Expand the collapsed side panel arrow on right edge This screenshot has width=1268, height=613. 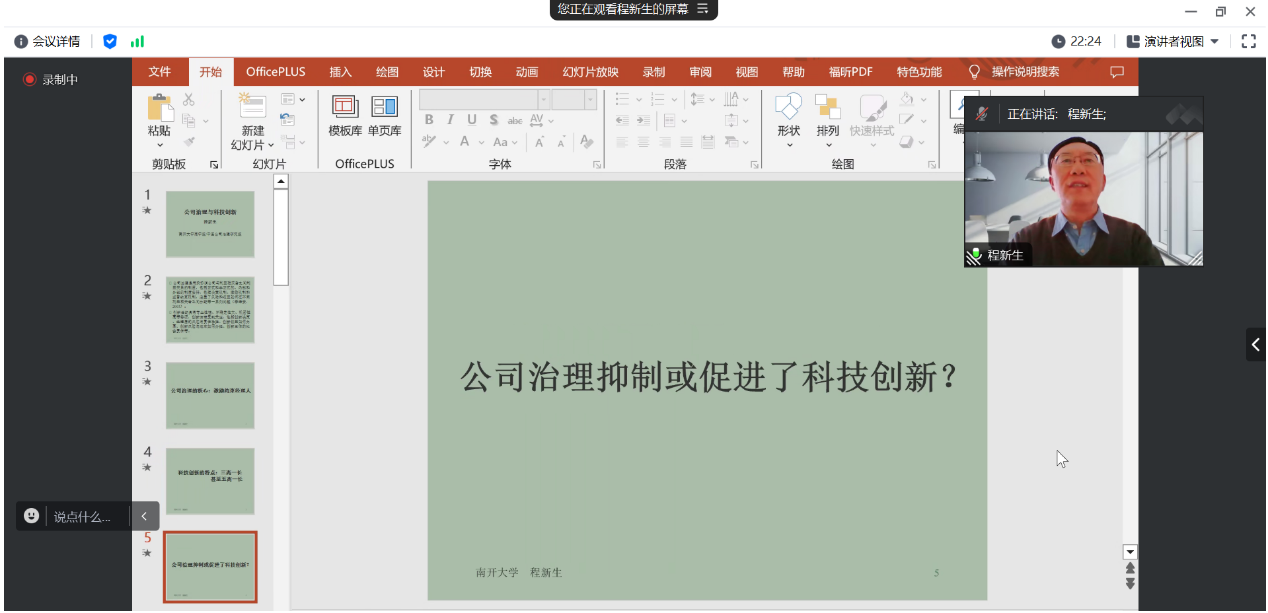[x=1256, y=345]
